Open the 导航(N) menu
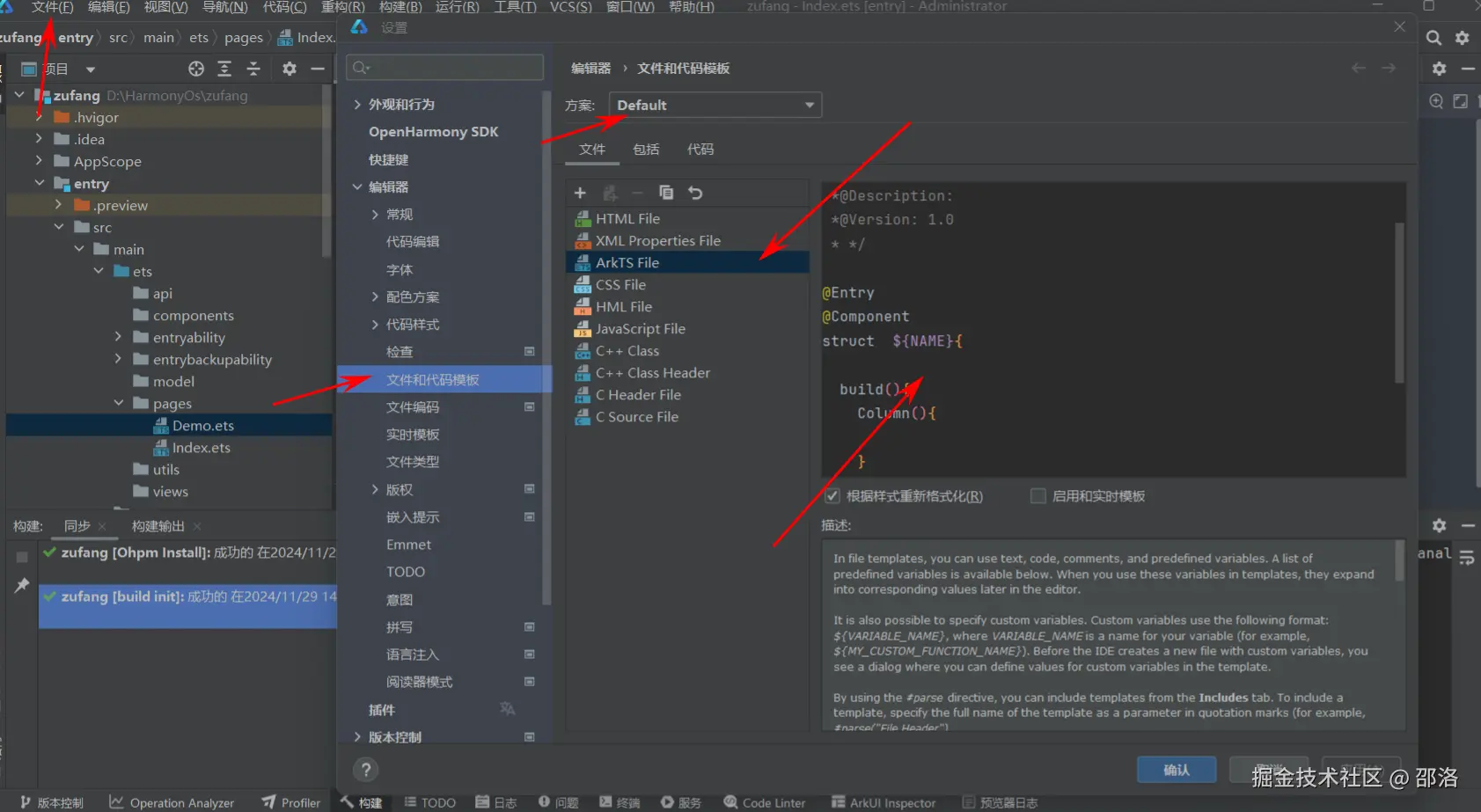The height and width of the screenshot is (812, 1481). (225, 6)
